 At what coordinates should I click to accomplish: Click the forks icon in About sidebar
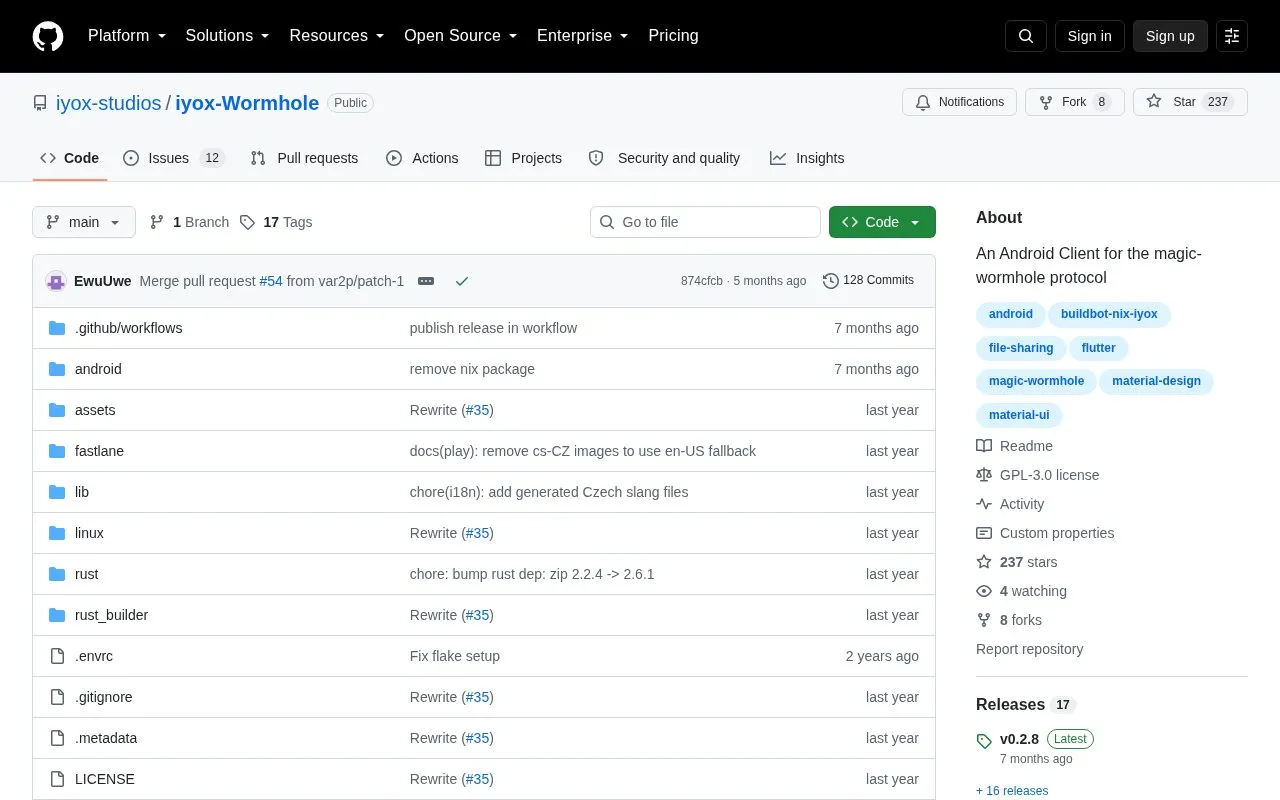(984, 620)
